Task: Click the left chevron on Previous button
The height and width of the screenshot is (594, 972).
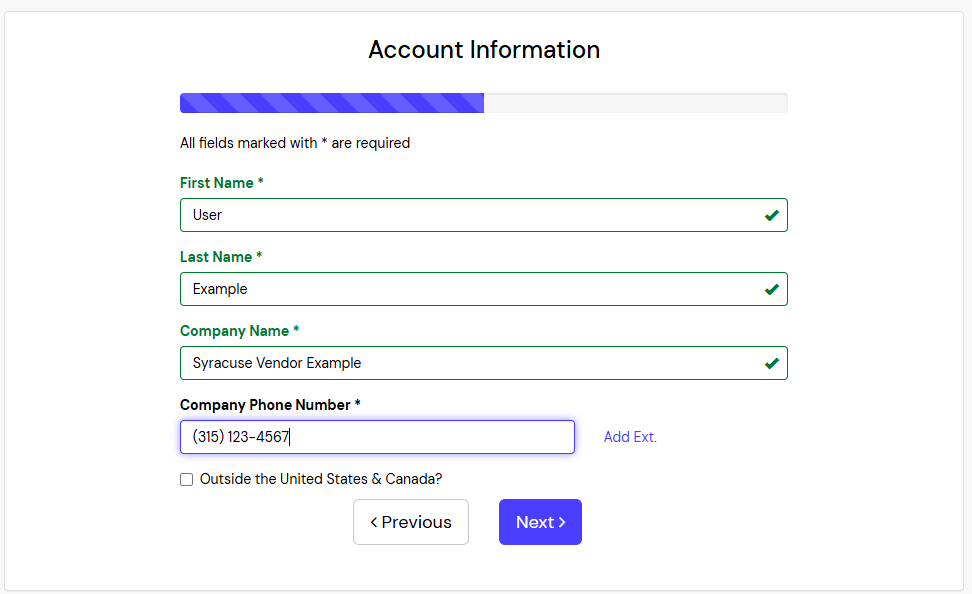Action: pos(376,521)
